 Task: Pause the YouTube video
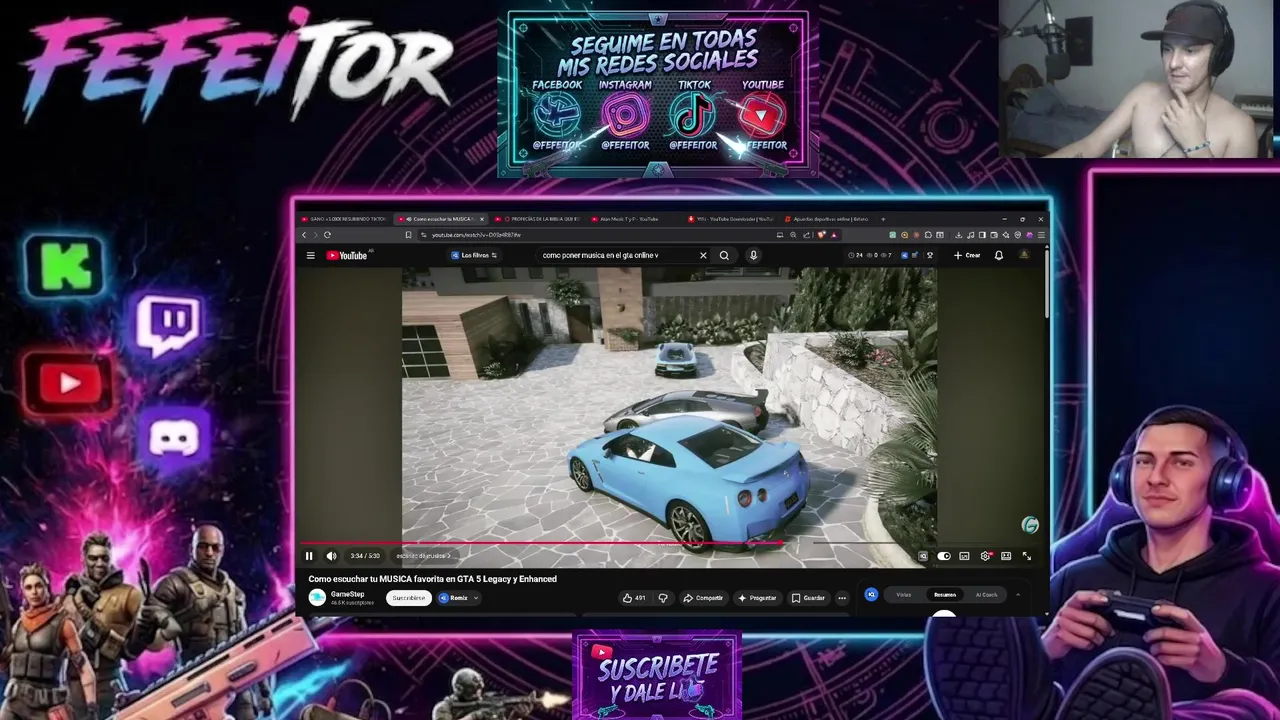(x=309, y=556)
